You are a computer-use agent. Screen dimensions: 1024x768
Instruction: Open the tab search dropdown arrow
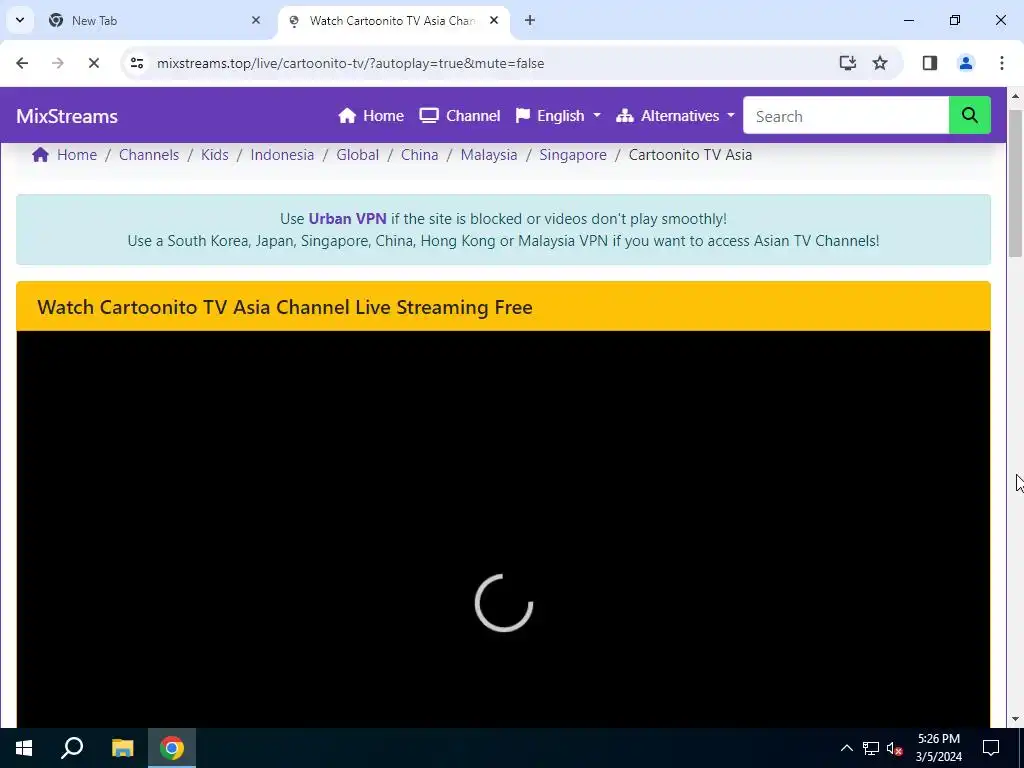pos(20,20)
